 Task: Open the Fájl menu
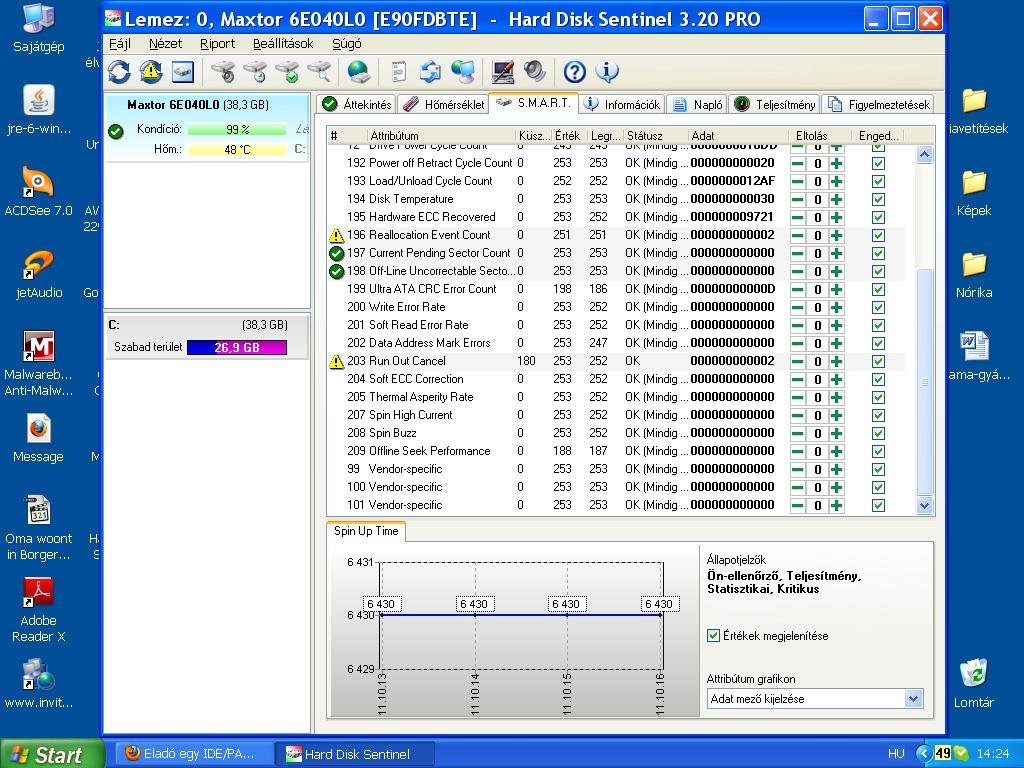[120, 44]
